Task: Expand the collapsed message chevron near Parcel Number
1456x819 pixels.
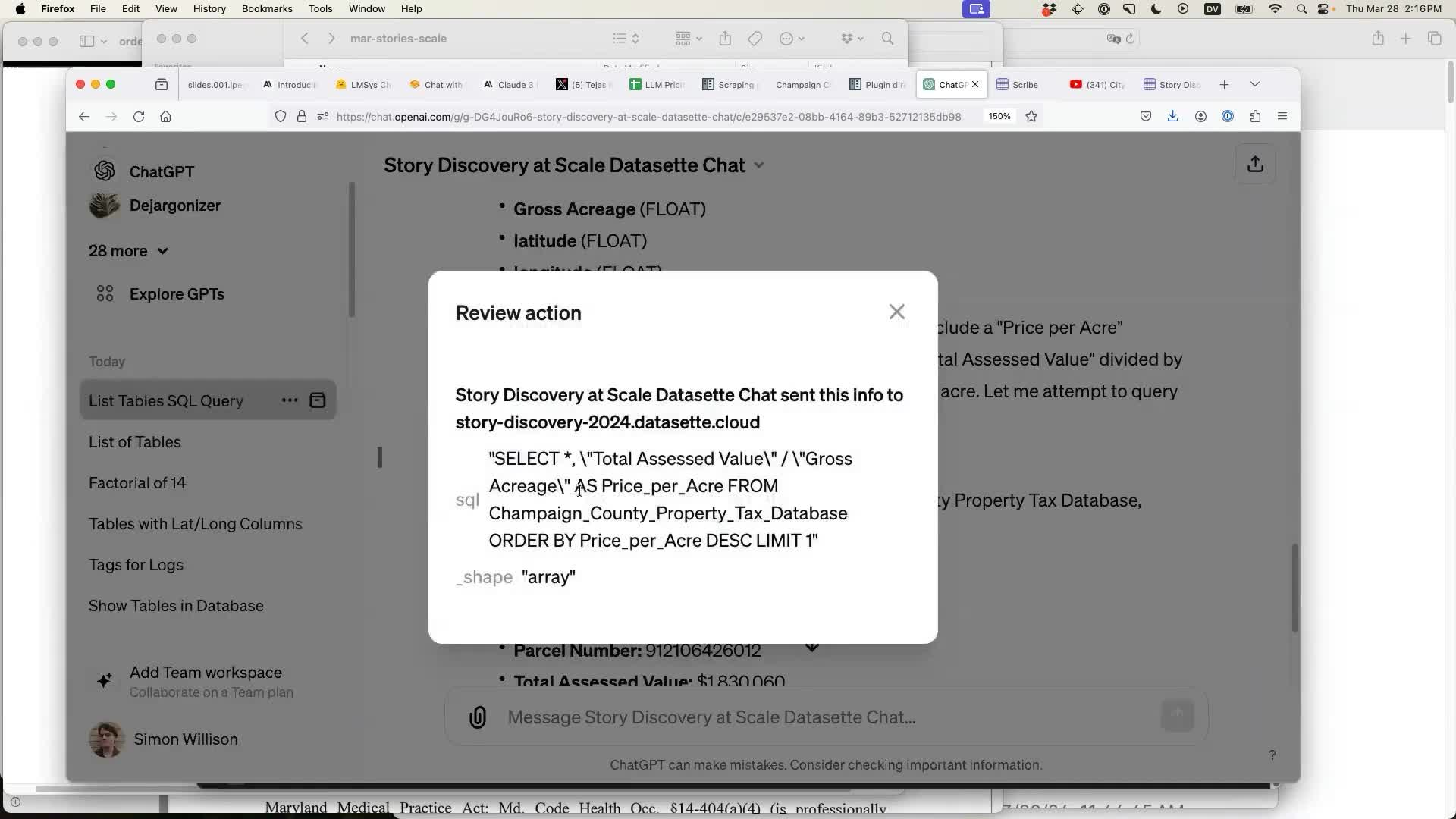Action: [x=811, y=647]
